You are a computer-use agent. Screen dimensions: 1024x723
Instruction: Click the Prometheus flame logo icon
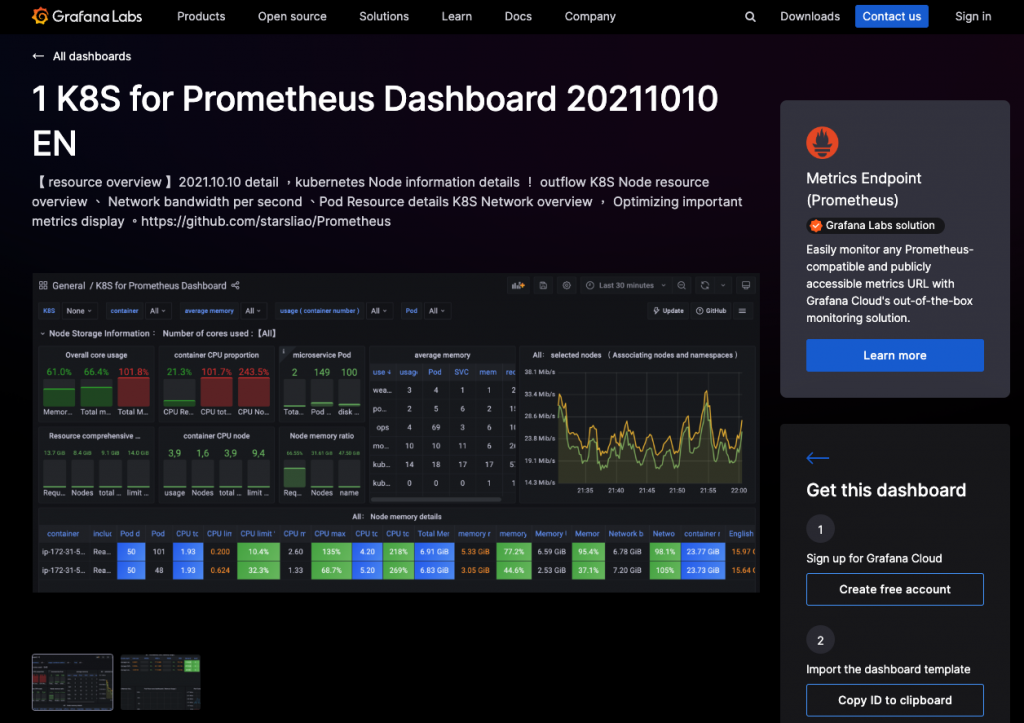tap(822, 142)
